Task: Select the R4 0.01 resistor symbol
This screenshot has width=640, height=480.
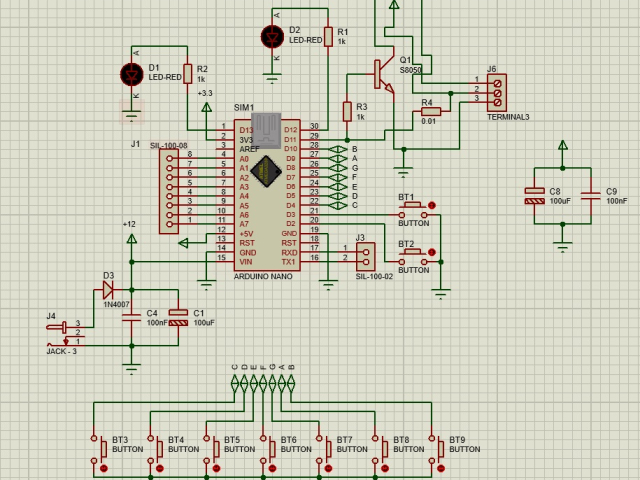Action: pos(431,111)
